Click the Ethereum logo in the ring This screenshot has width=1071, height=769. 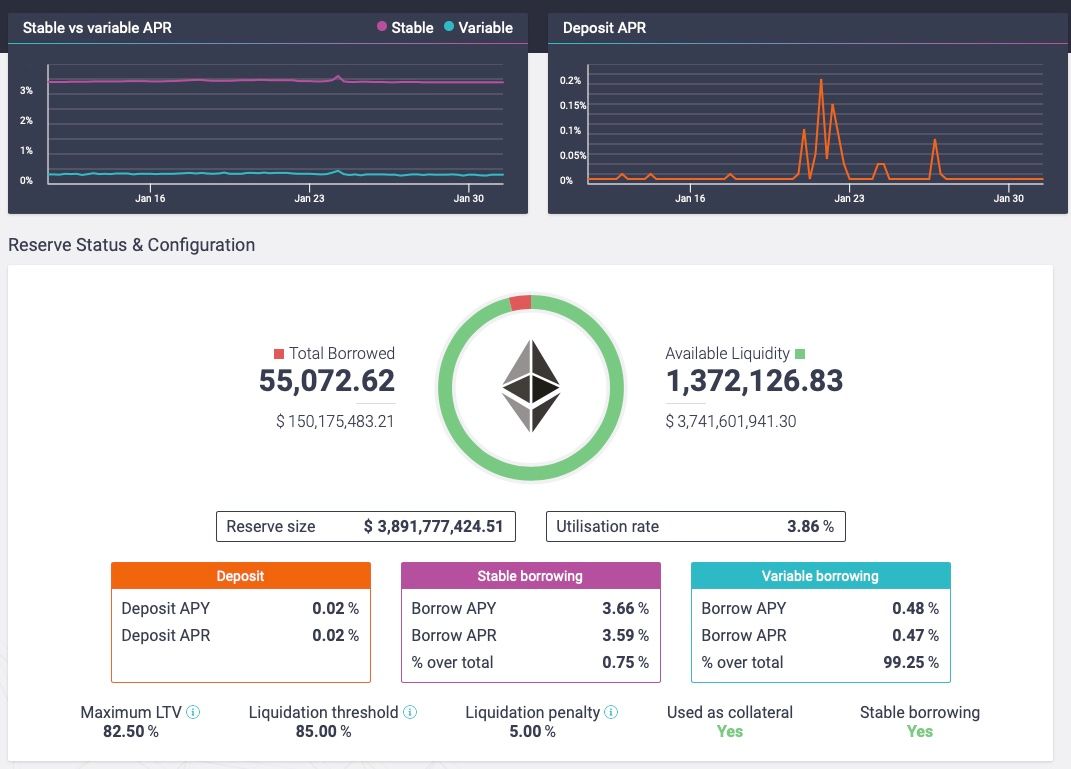(531, 387)
